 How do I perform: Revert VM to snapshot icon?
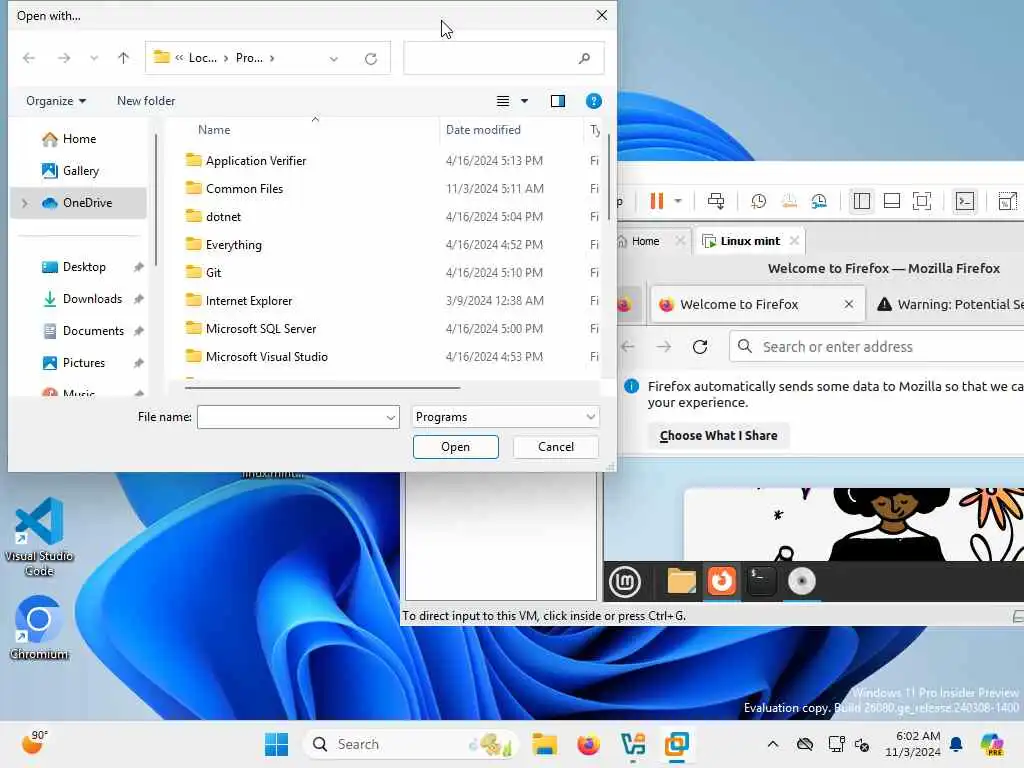click(x=789, y=201)
